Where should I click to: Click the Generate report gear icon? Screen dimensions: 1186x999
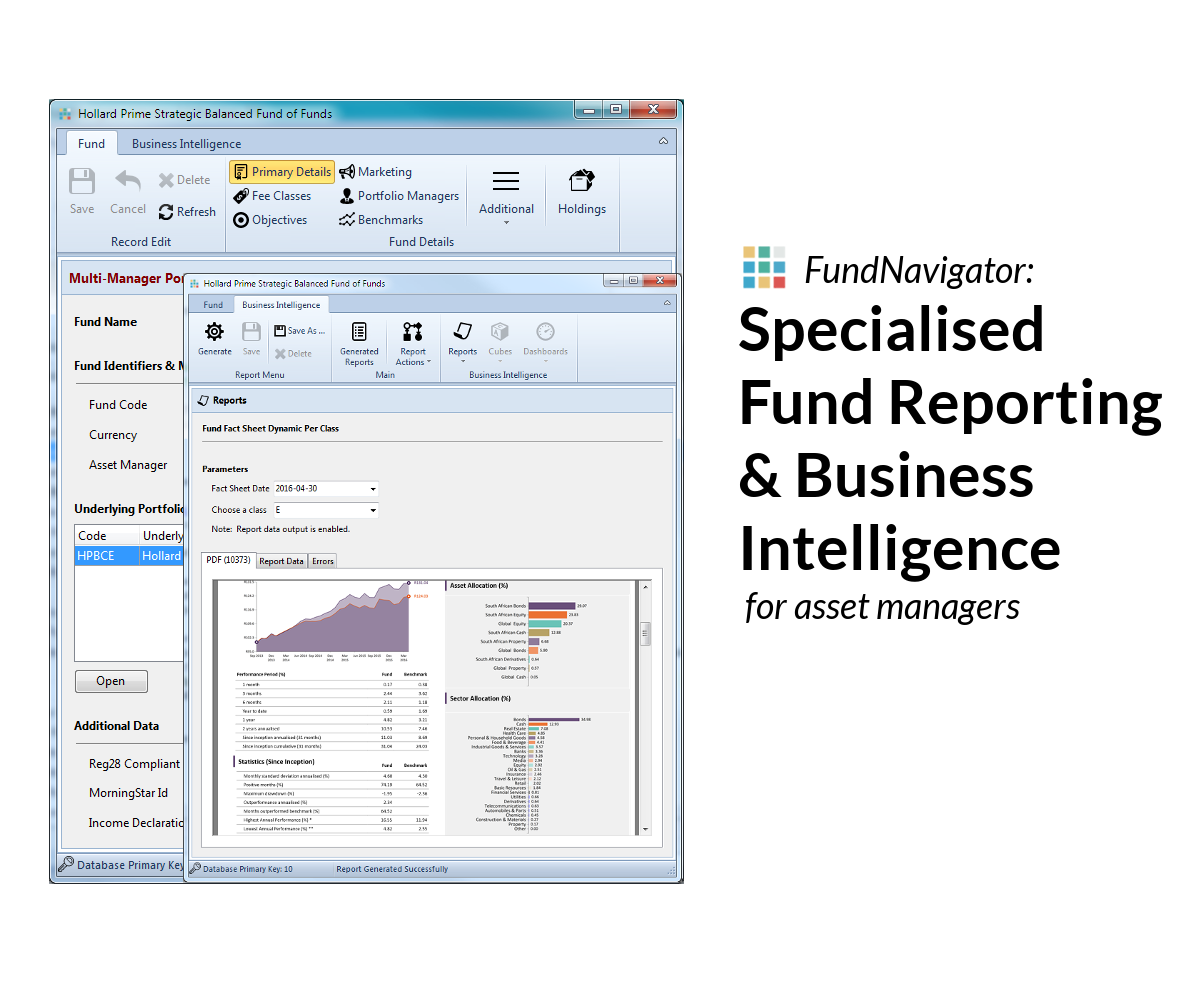click(x=215, y=331)
